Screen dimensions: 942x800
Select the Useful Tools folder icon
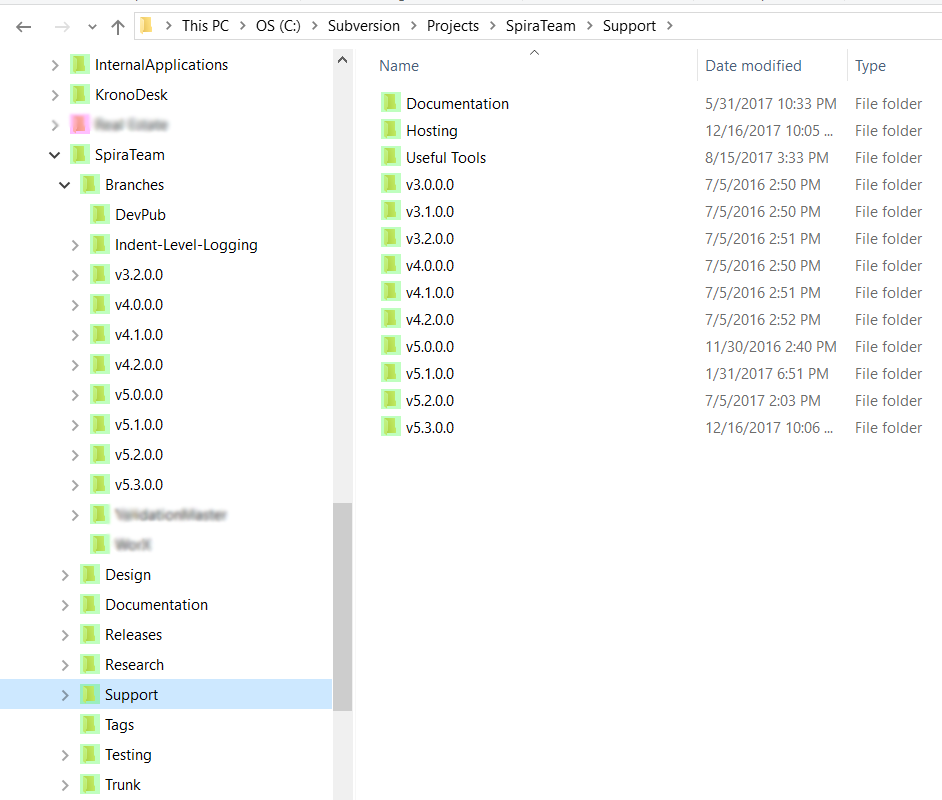390,157
